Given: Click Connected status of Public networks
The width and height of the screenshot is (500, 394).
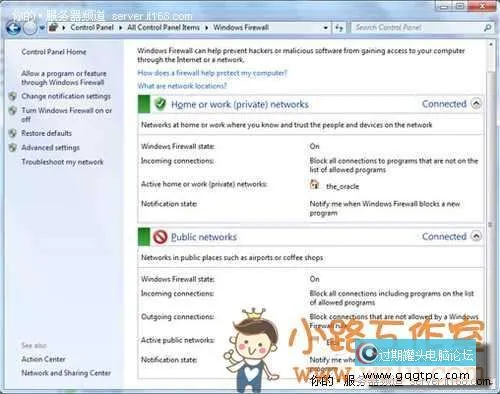Looking at the screenshot, I should tap(444, 237).
